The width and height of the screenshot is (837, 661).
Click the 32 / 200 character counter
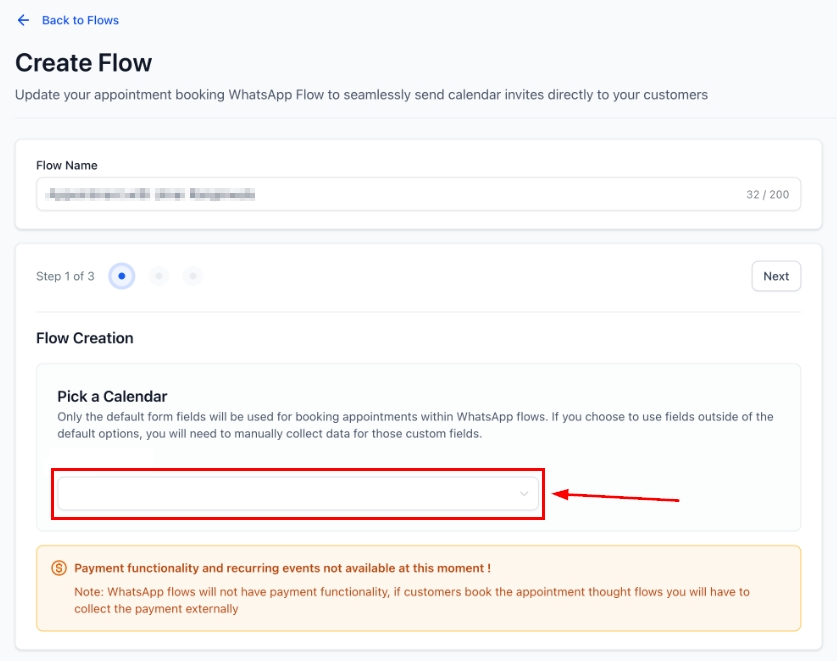(x=767, y=194)
